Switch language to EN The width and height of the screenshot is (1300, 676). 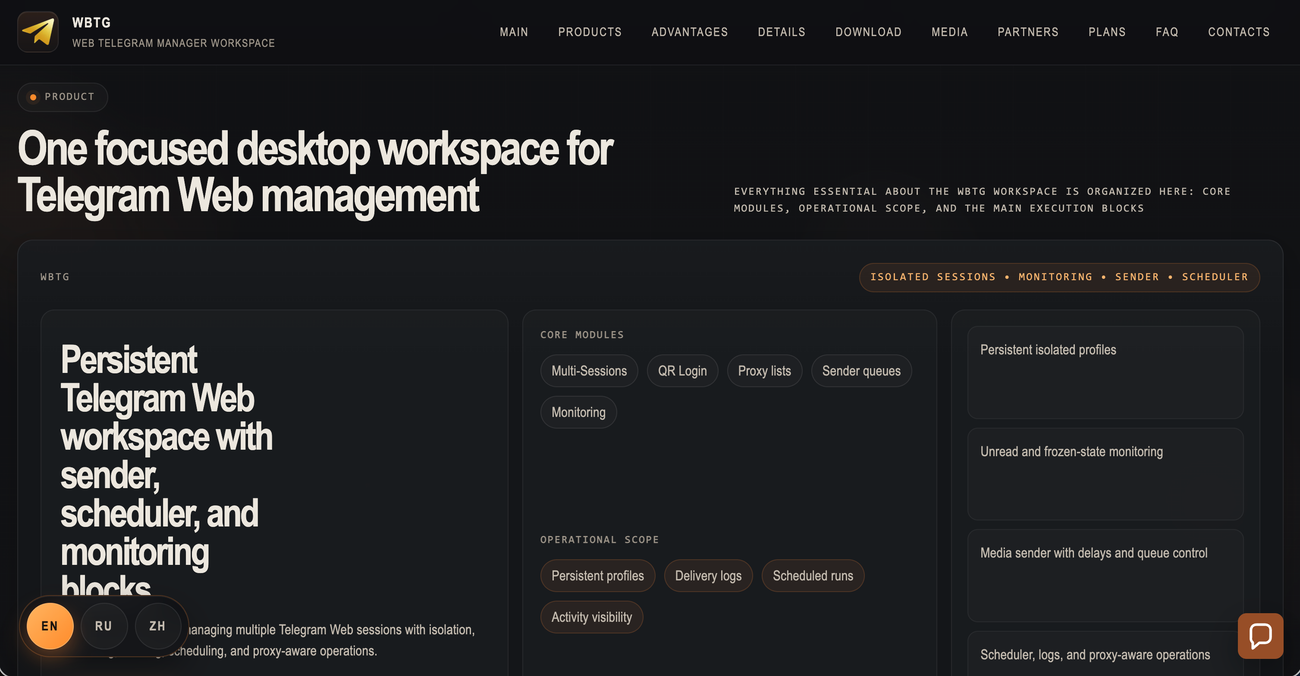point(50,626)
